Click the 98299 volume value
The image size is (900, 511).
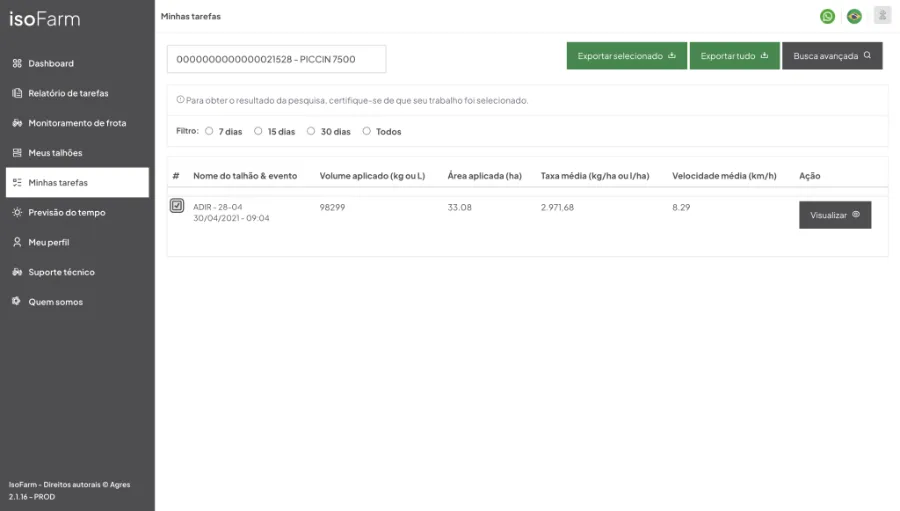[x=332, y=207]
